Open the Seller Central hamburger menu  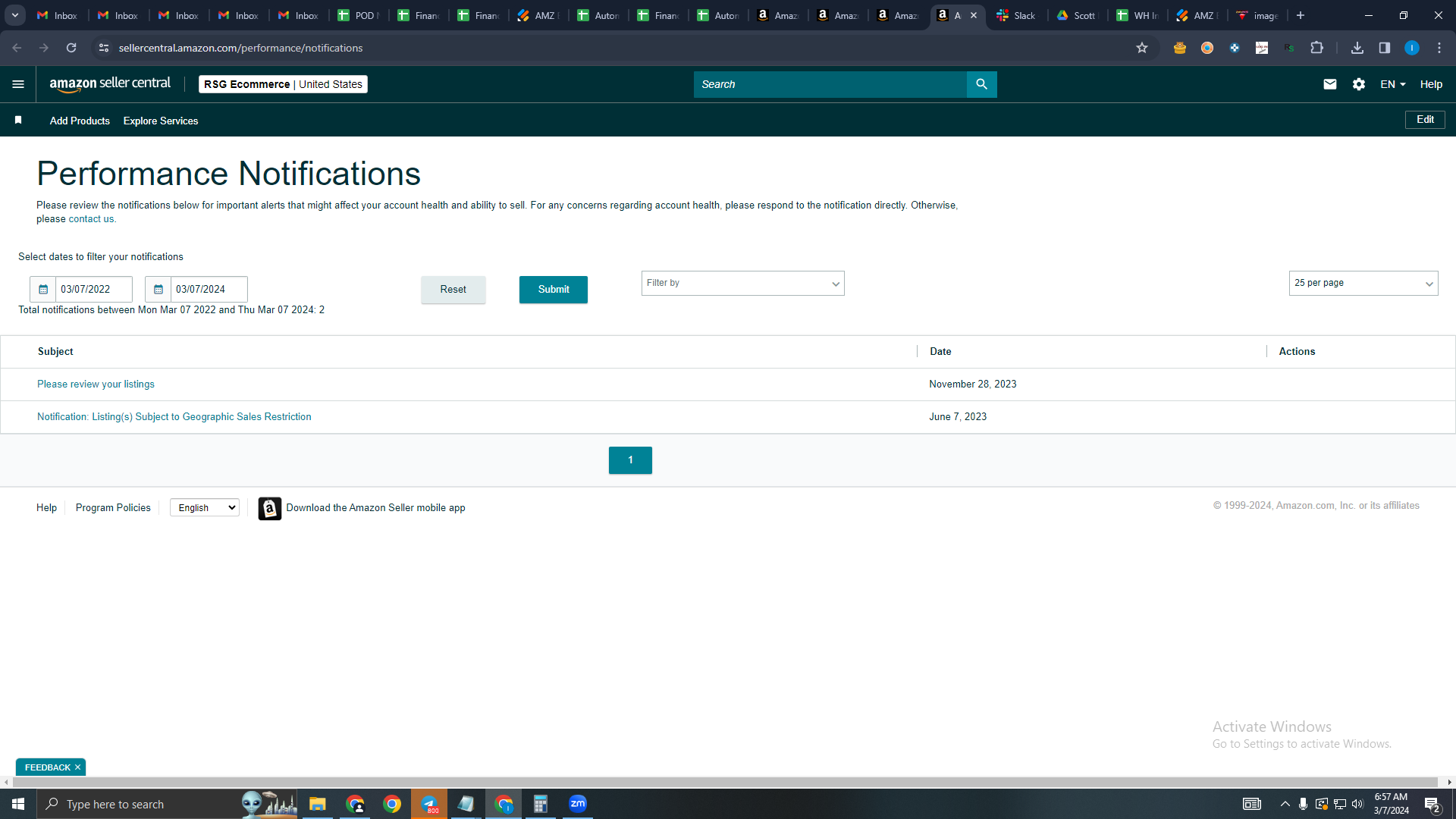point(18,84)
